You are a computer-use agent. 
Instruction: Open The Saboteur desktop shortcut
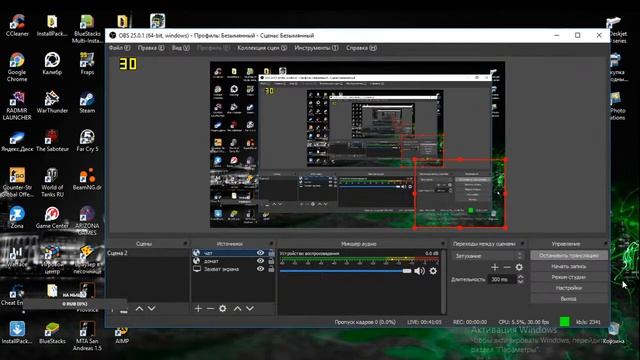[52, 141]
